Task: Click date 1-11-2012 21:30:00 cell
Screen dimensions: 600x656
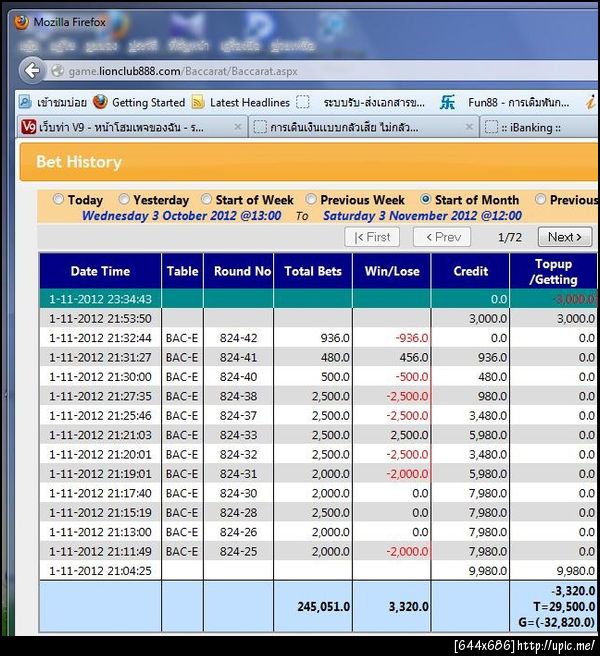Action: (100, 377)
